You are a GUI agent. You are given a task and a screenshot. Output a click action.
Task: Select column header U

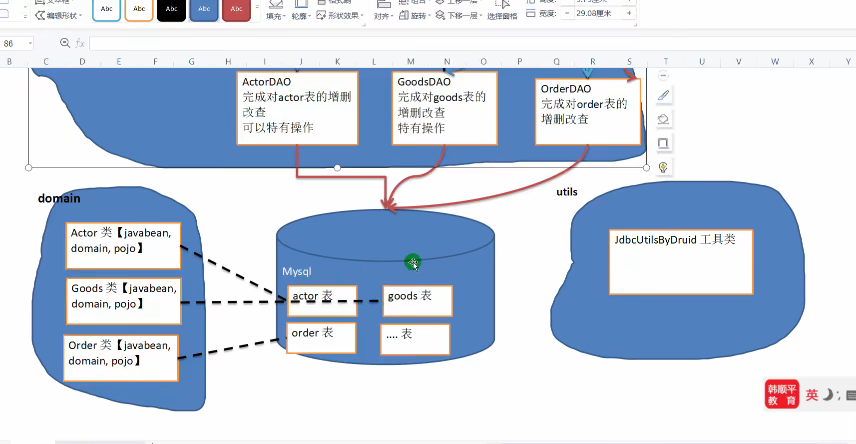702,62
